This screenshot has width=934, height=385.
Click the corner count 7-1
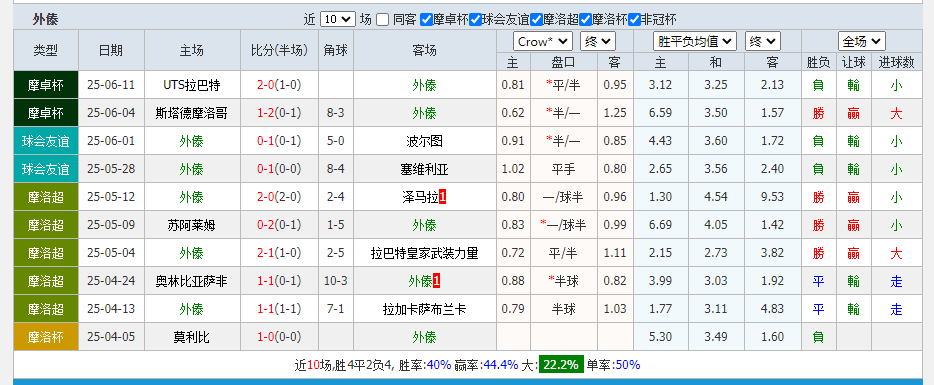[x=336, y=309]
